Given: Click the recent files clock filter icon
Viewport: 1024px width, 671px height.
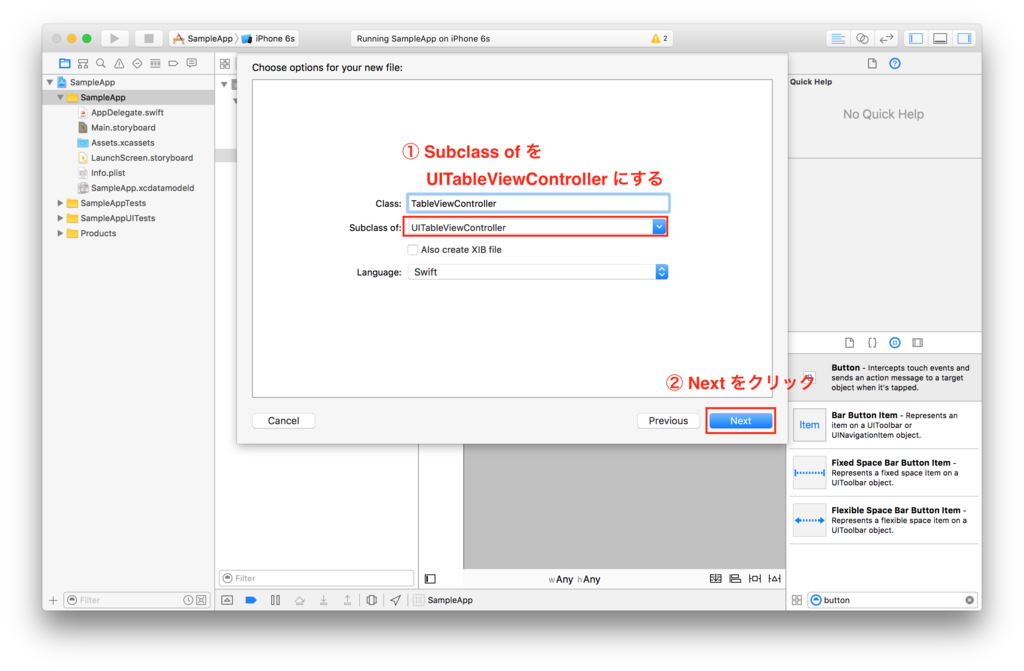Looking at the screenshot, I should pos(188,600).
